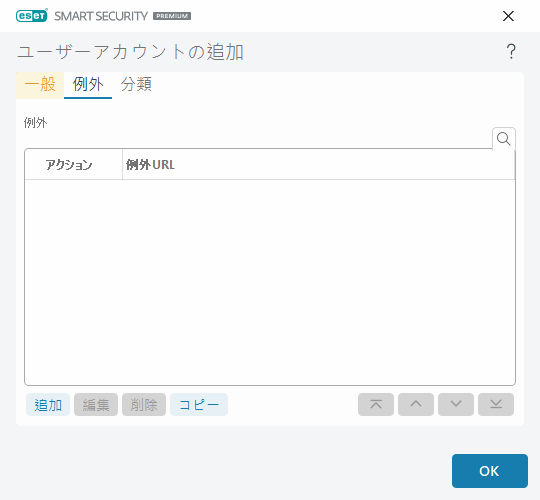Switch to the 一般 tab
540x500 pixels.
point(40,85)
